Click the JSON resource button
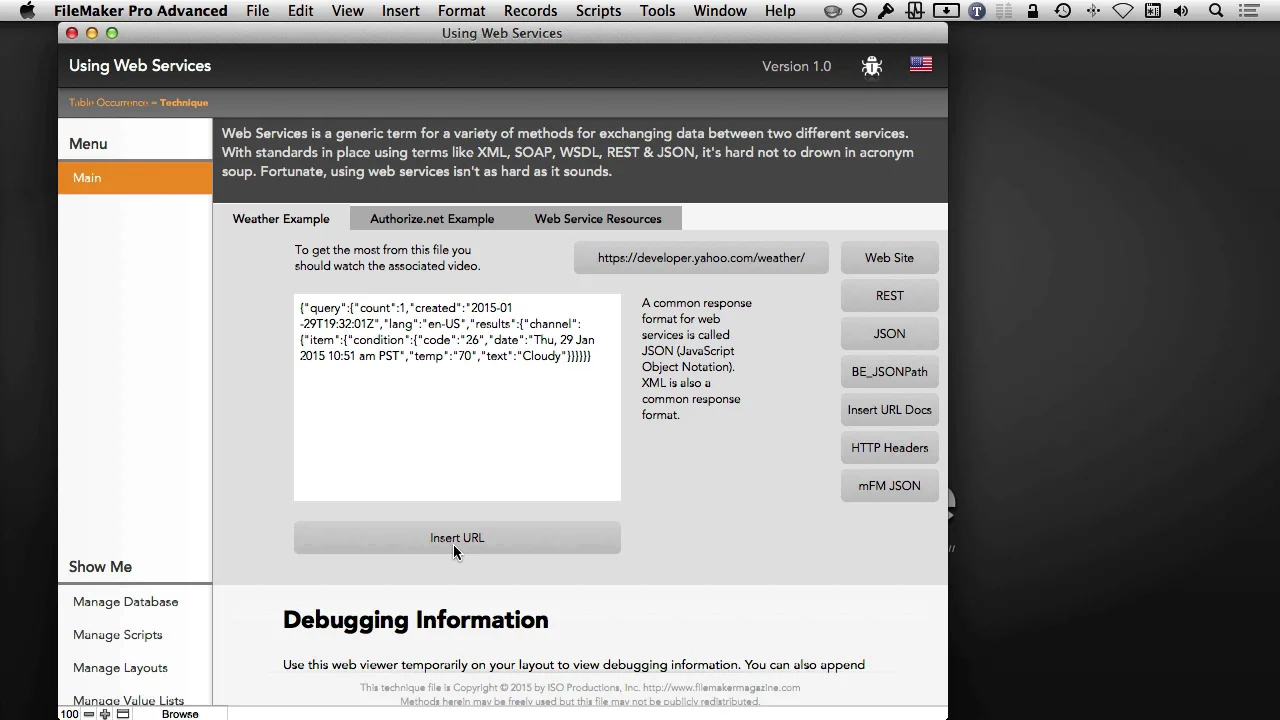 (x=889, y=334)
